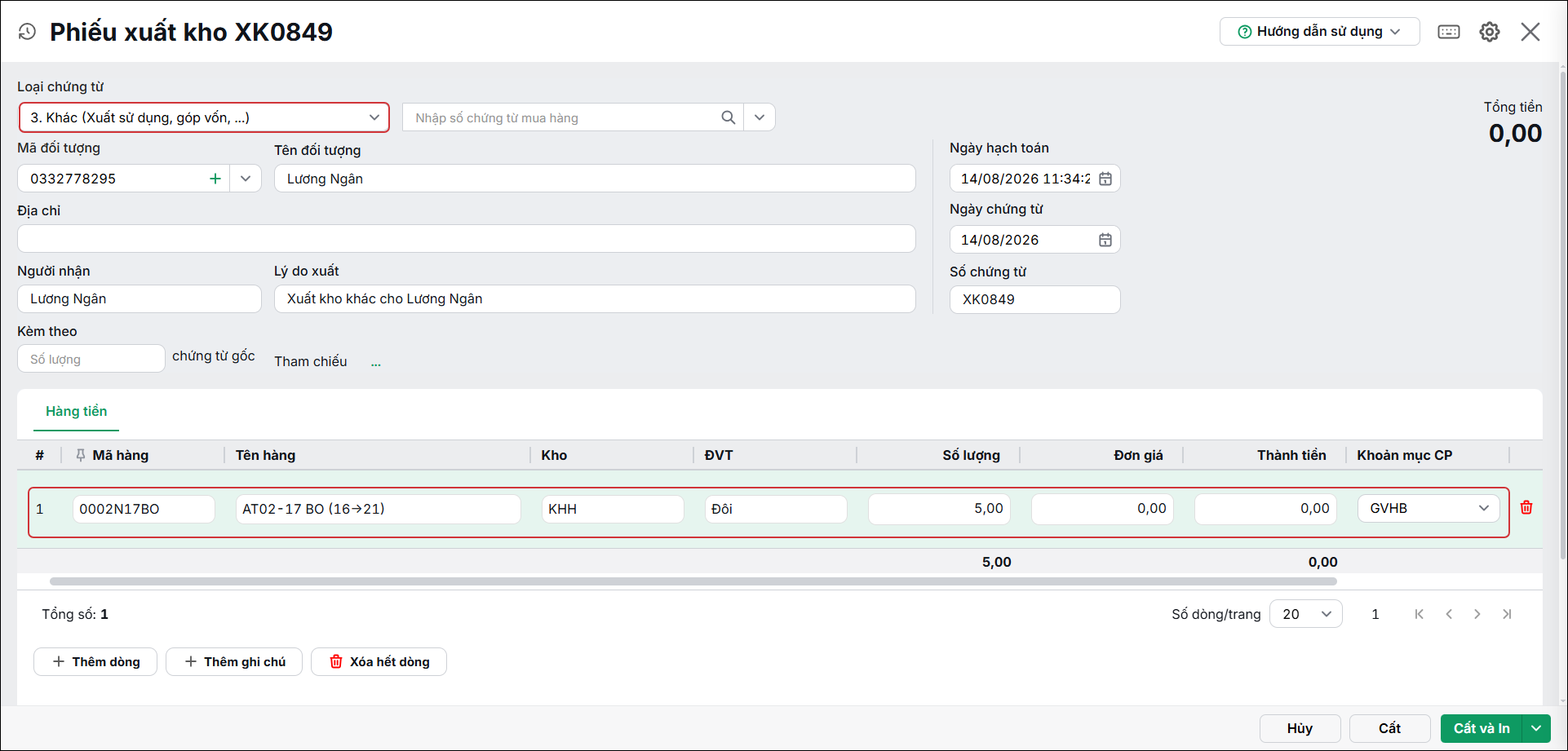Click the vertical scrollbar on the right edge
Image resolution: width=1568 pixels, height=751 pixels.
click(1563, 314)
